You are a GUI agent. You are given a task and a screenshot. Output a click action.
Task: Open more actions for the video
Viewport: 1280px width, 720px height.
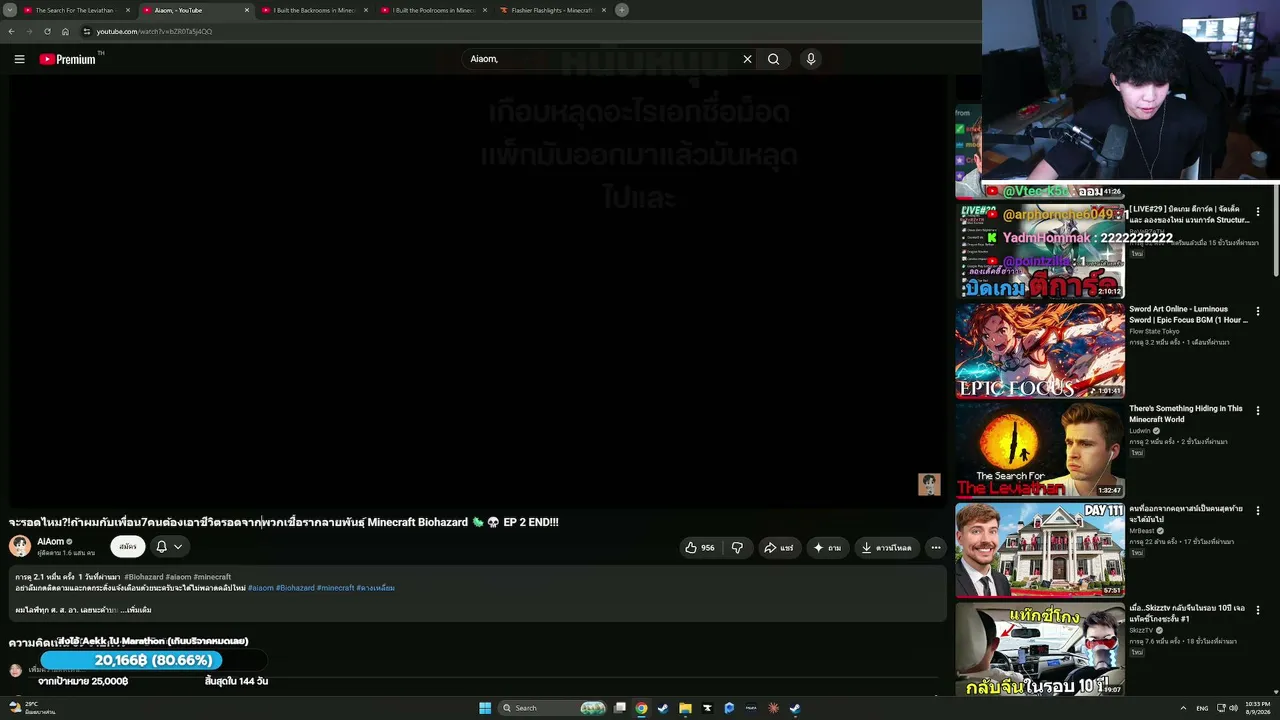point(935,547)
